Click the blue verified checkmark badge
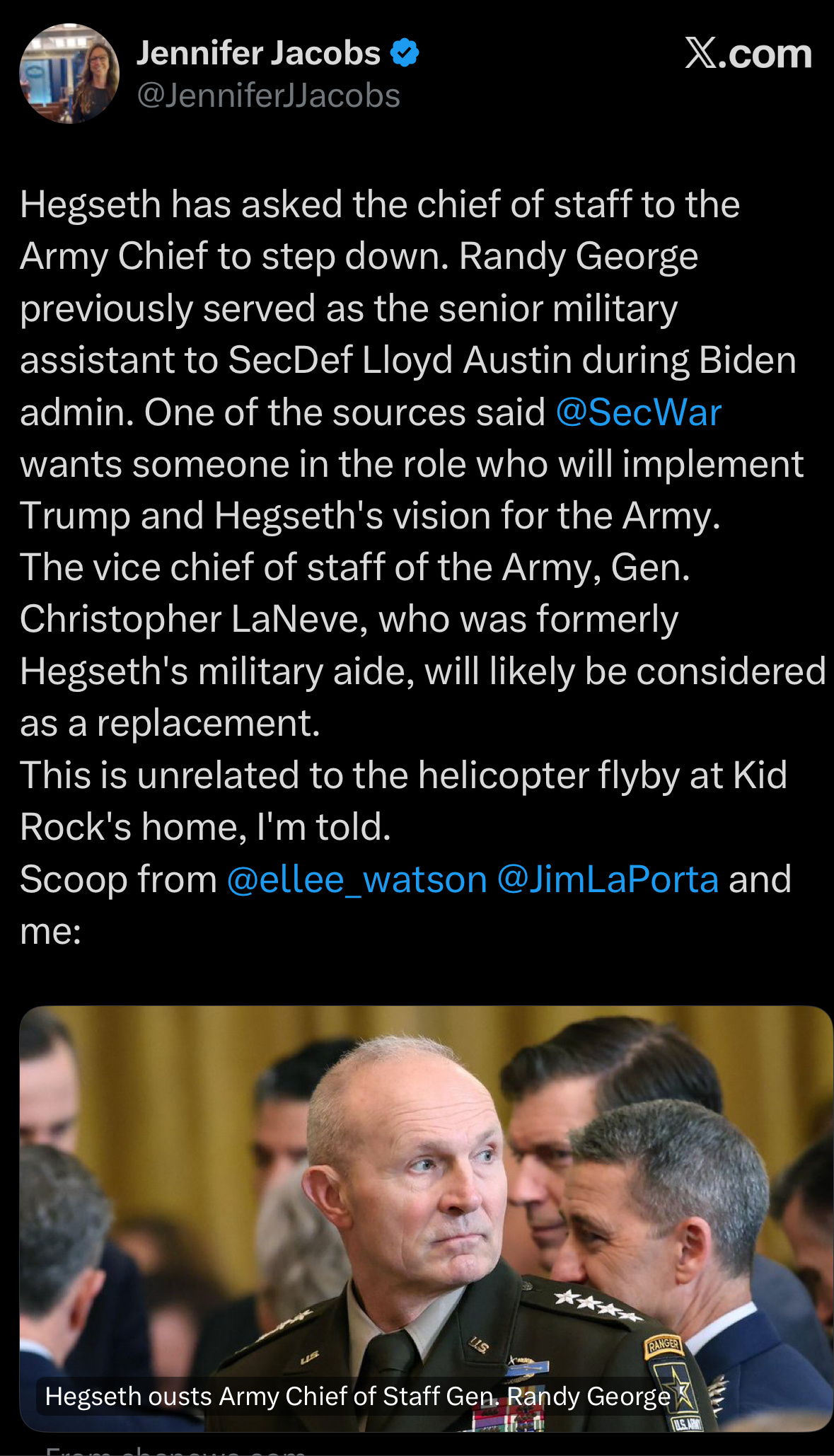Viewport: 834px width, 1456px height. point(405,53)
